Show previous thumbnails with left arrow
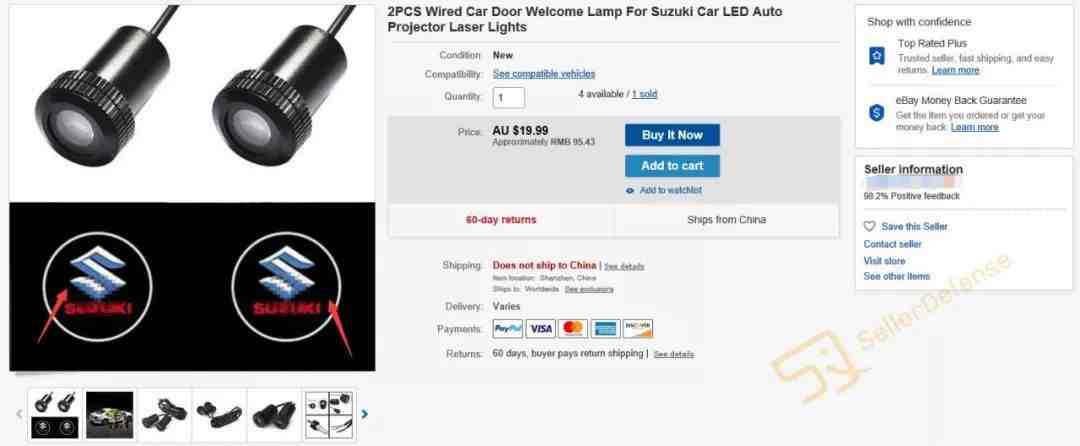Image resolution: width=1080 pixels, height=446 pixels. (x=19, y=414)
